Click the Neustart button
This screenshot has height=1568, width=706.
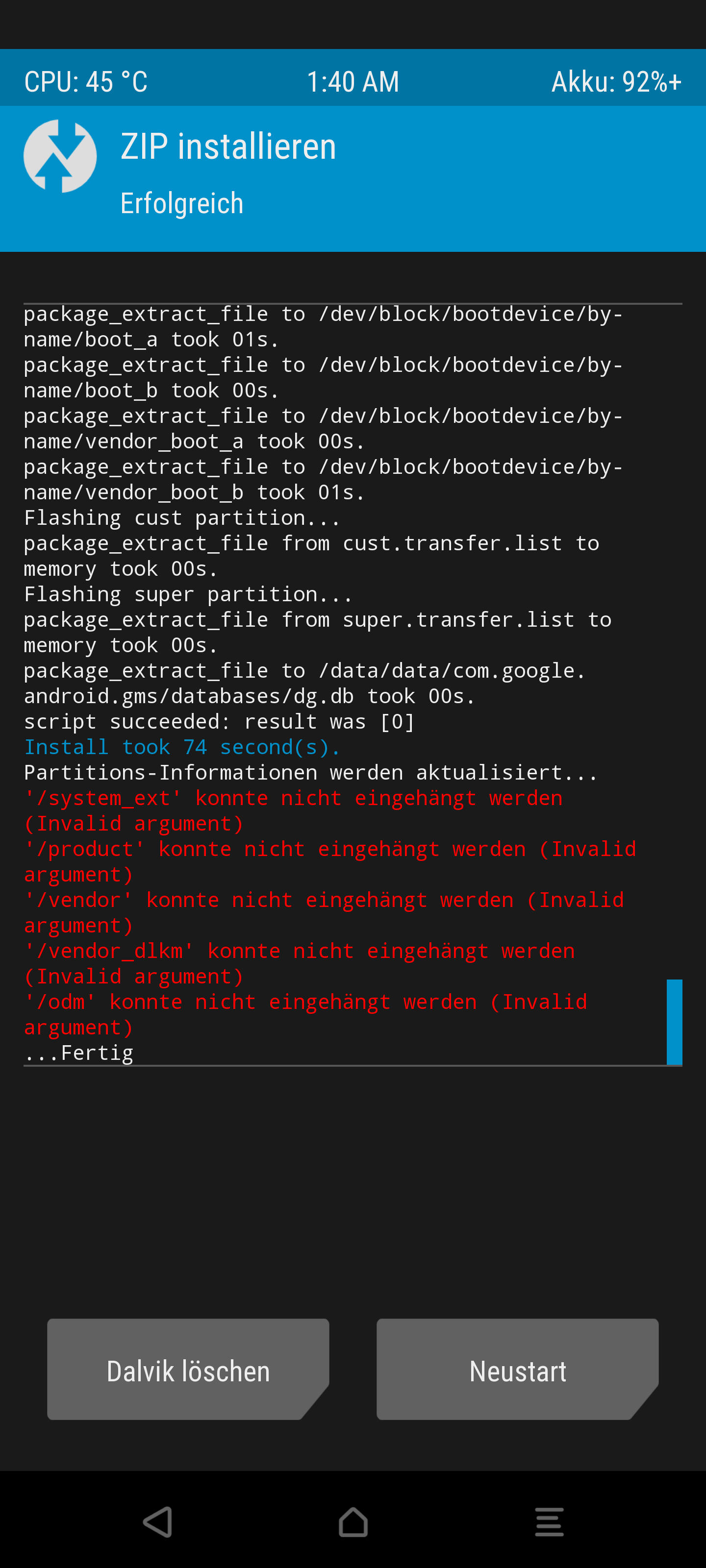click(x=518, y=1369)
